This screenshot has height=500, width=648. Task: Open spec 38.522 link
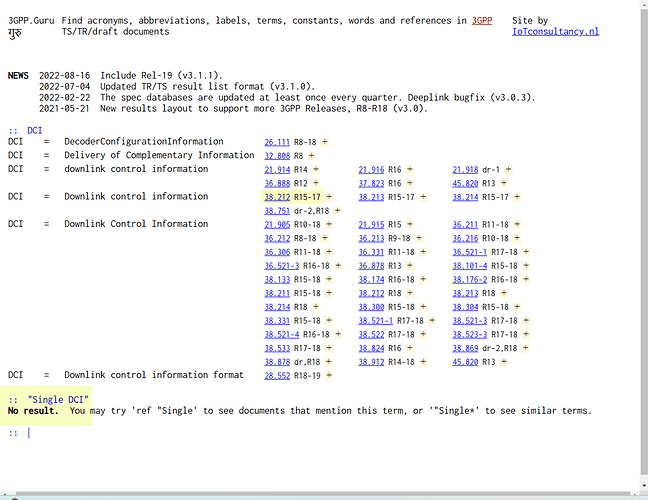pos(371,334)
